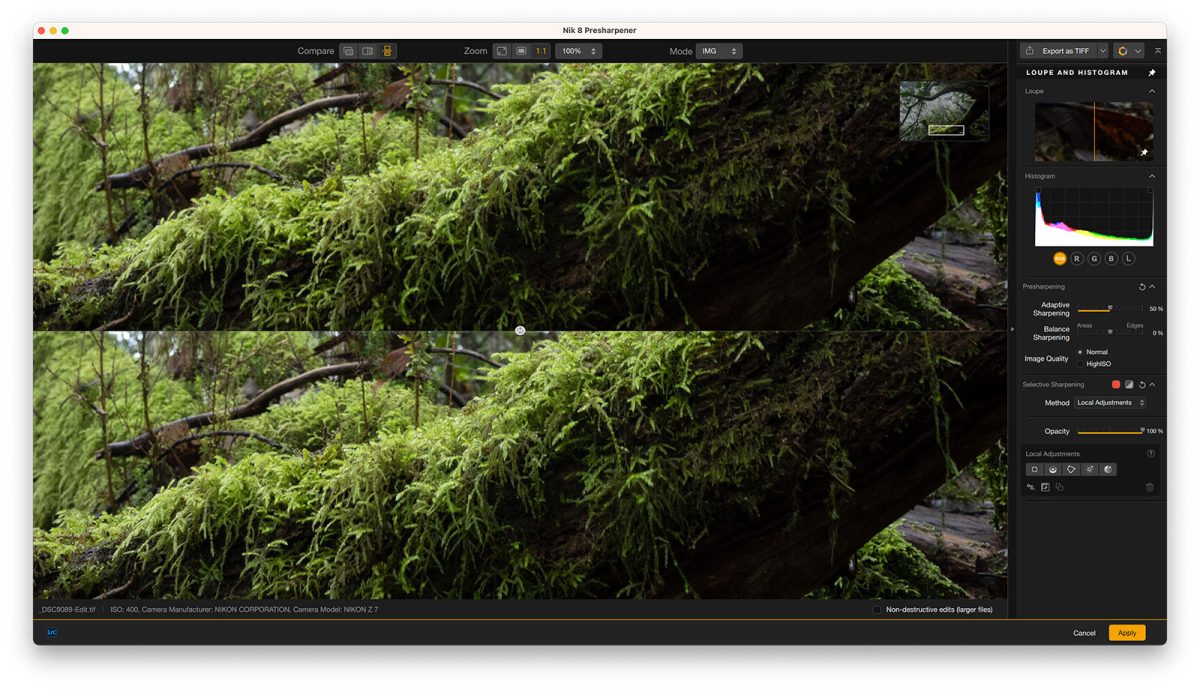The height and width of the screenshot is (689, 1200).
Task: Open the Export as TIFF options arrow
Action: [x=1103, y=51]
